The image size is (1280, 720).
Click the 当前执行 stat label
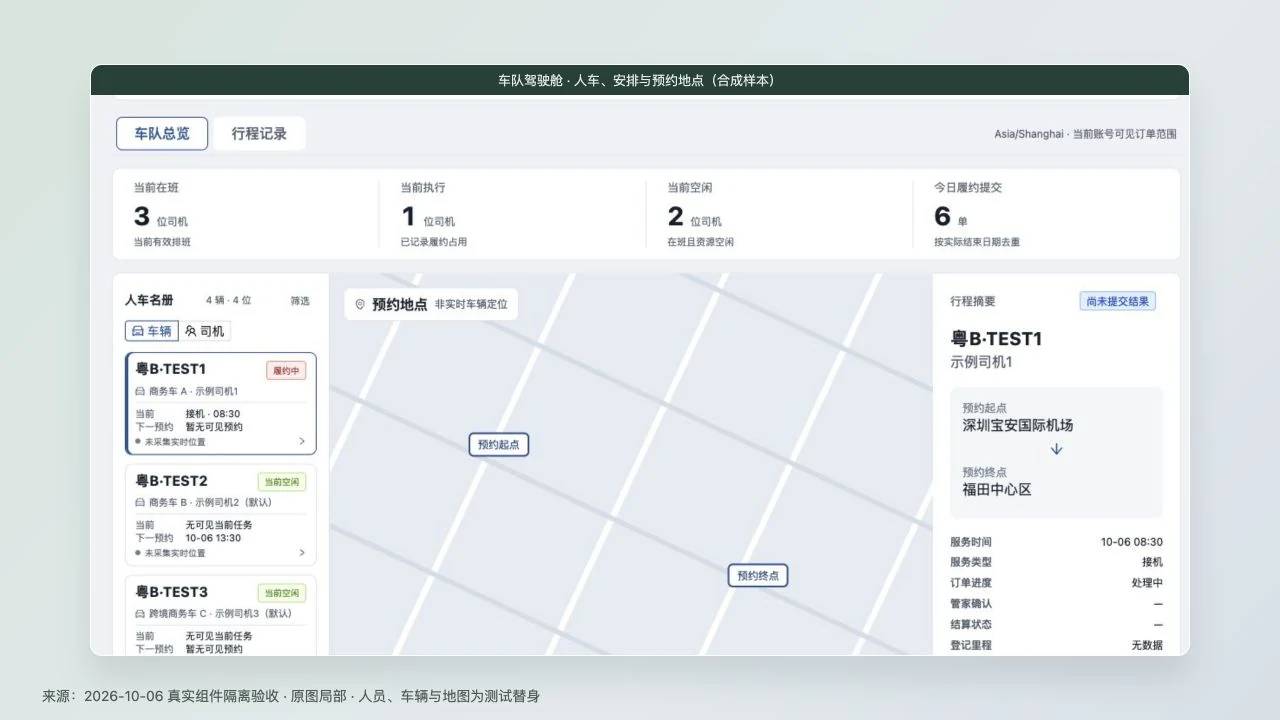coord(423,188)
